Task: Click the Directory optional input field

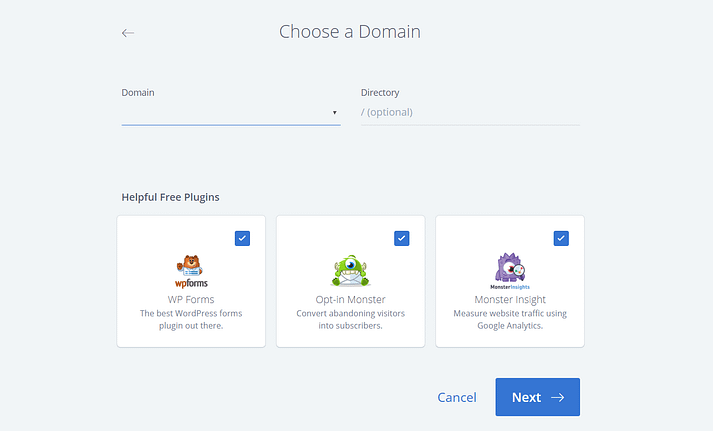Action: pos(470,112)
